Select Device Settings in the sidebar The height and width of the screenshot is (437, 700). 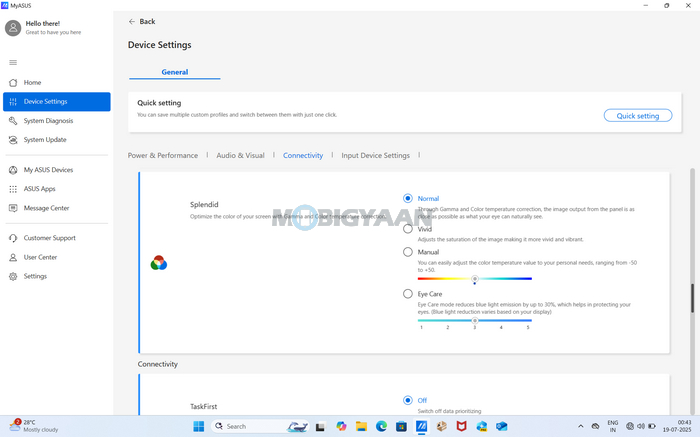[x=57, y=102]
